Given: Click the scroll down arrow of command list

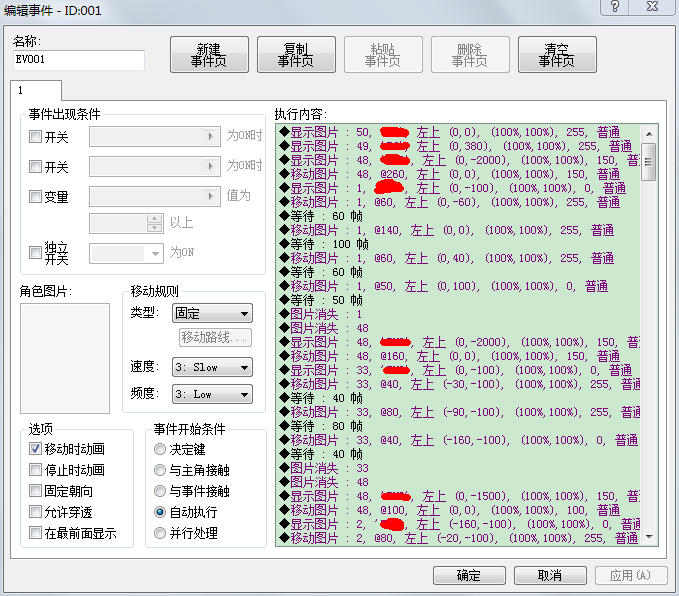Looking at the screenshot, I should (649, 537).
